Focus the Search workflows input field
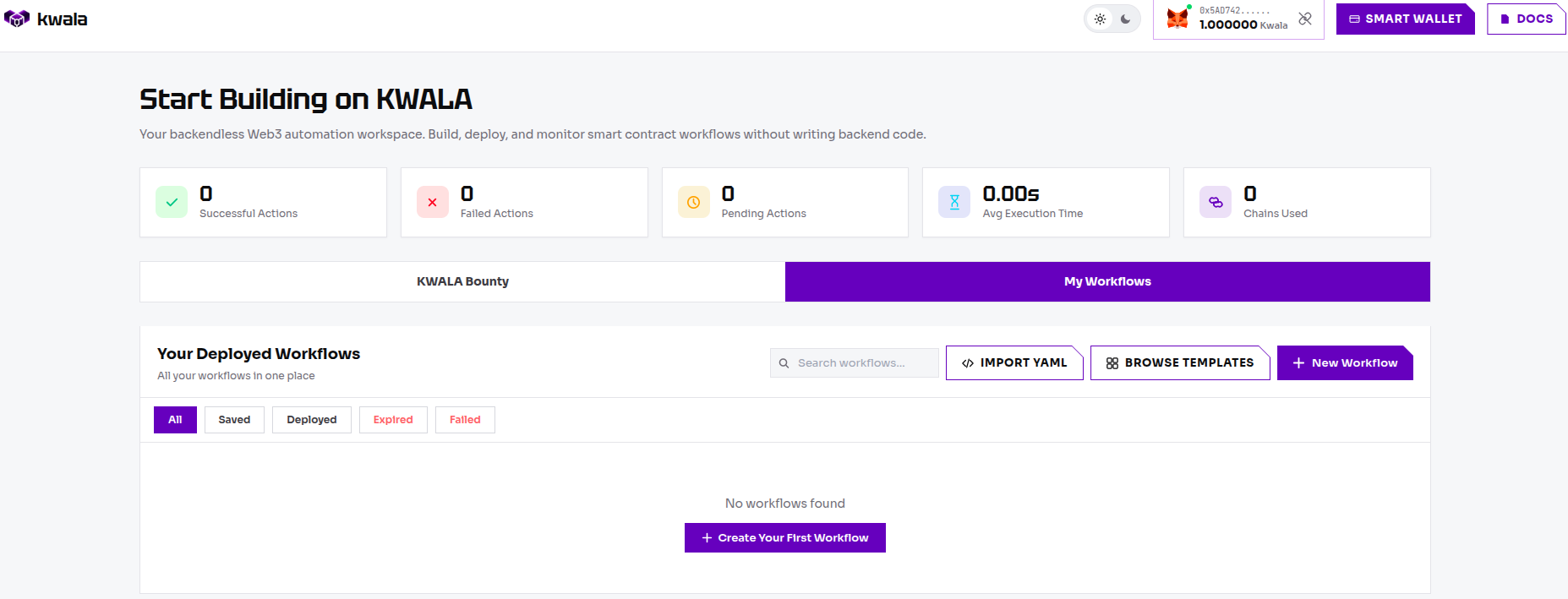 [x=855, y=362]
